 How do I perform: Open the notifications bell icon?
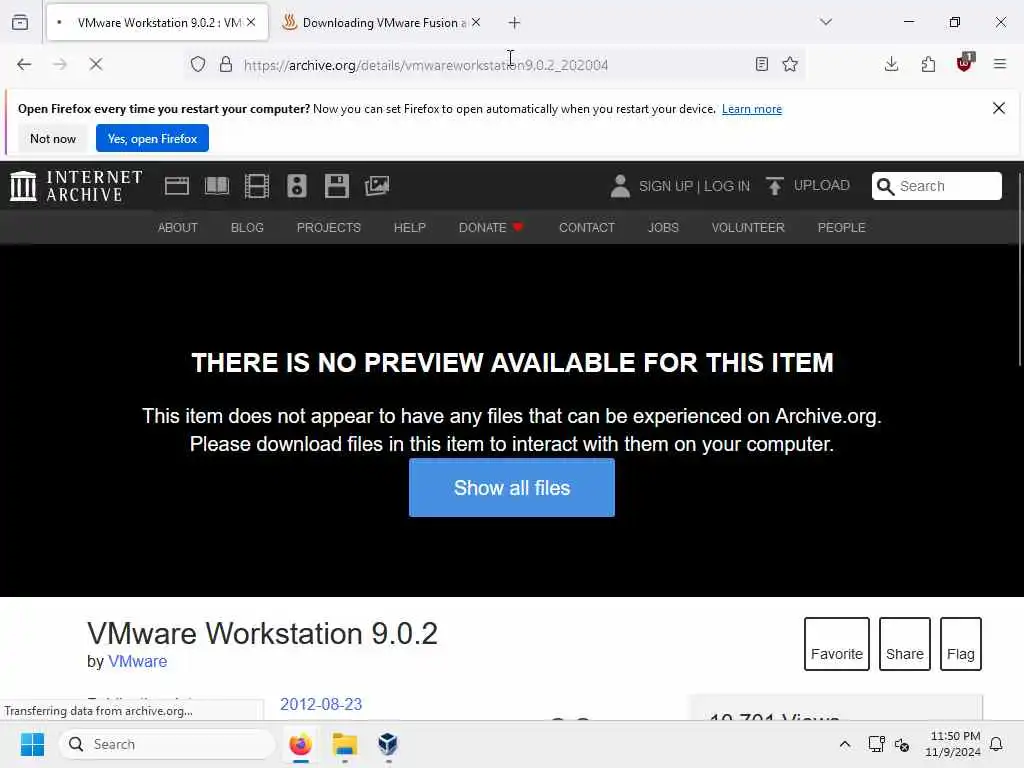[997, 744]
